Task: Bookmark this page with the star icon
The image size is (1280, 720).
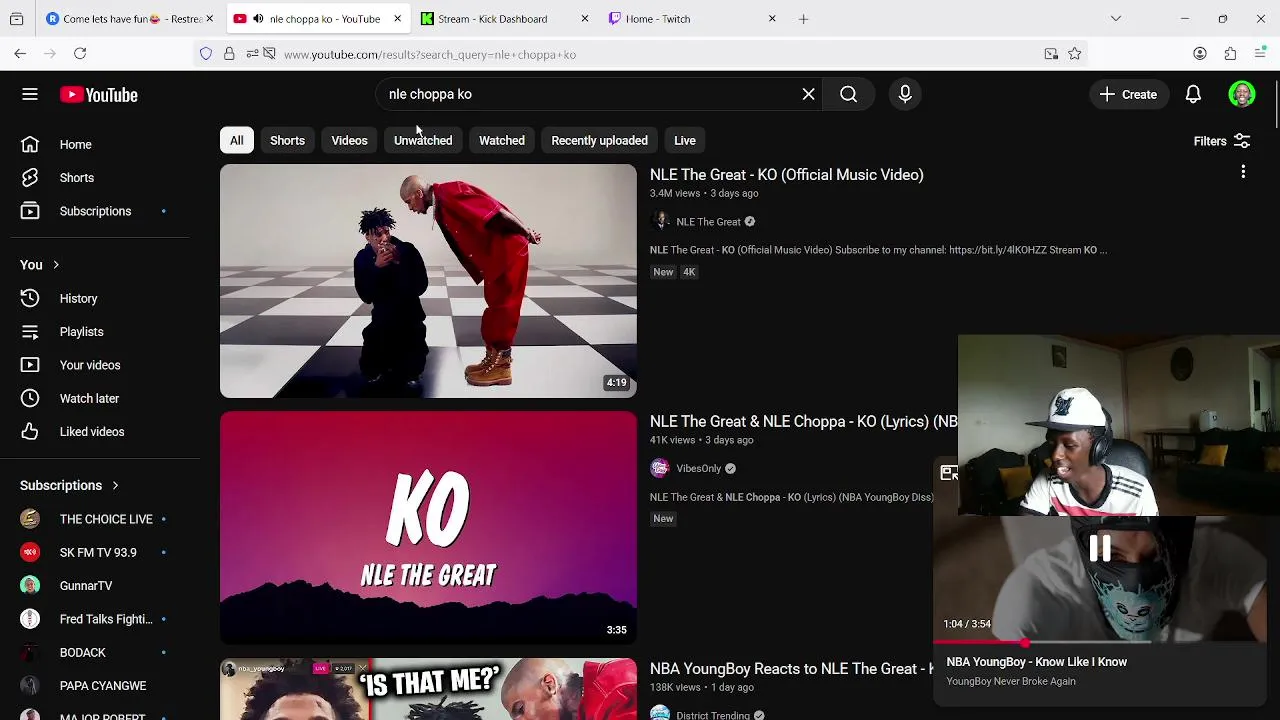Action: [x=1075, y=54]
